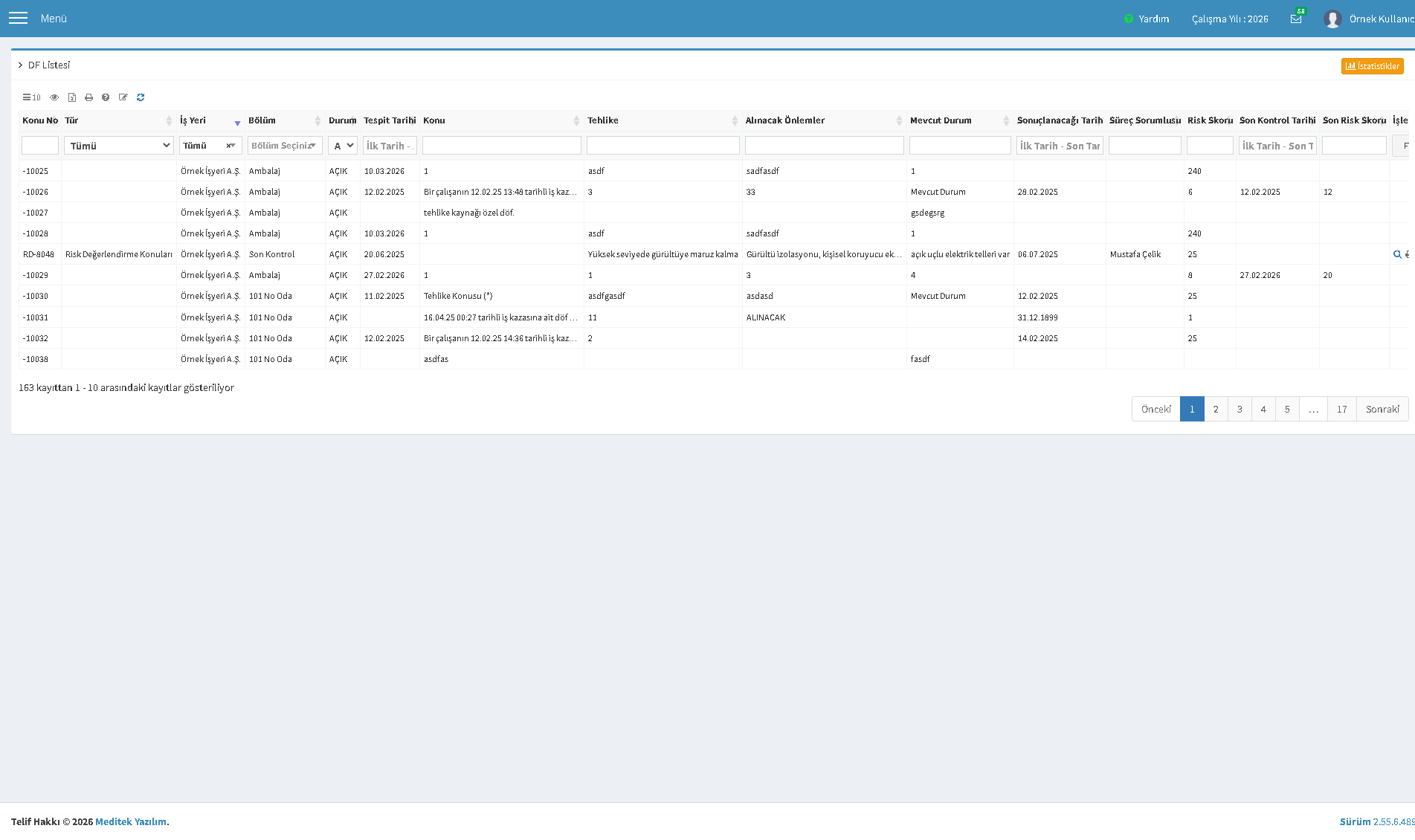Image resolution: width=1415 pixels, height=840 pixels.
Task: Open the Bölüm Seçiniz dropdown
Action: pos(285,146)
